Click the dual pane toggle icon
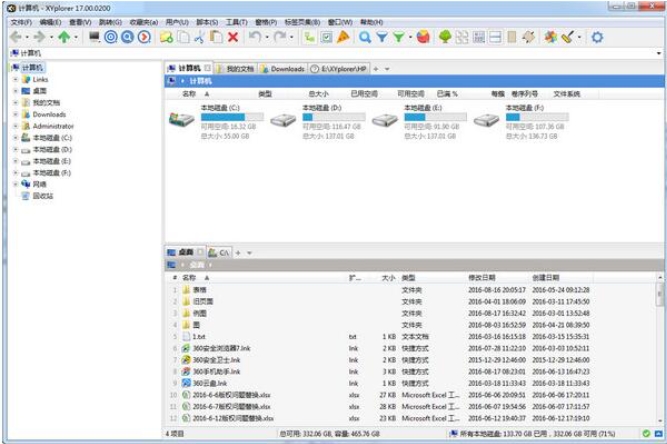The height and width of the screenshot is (444, 667). tap(495, 37)
